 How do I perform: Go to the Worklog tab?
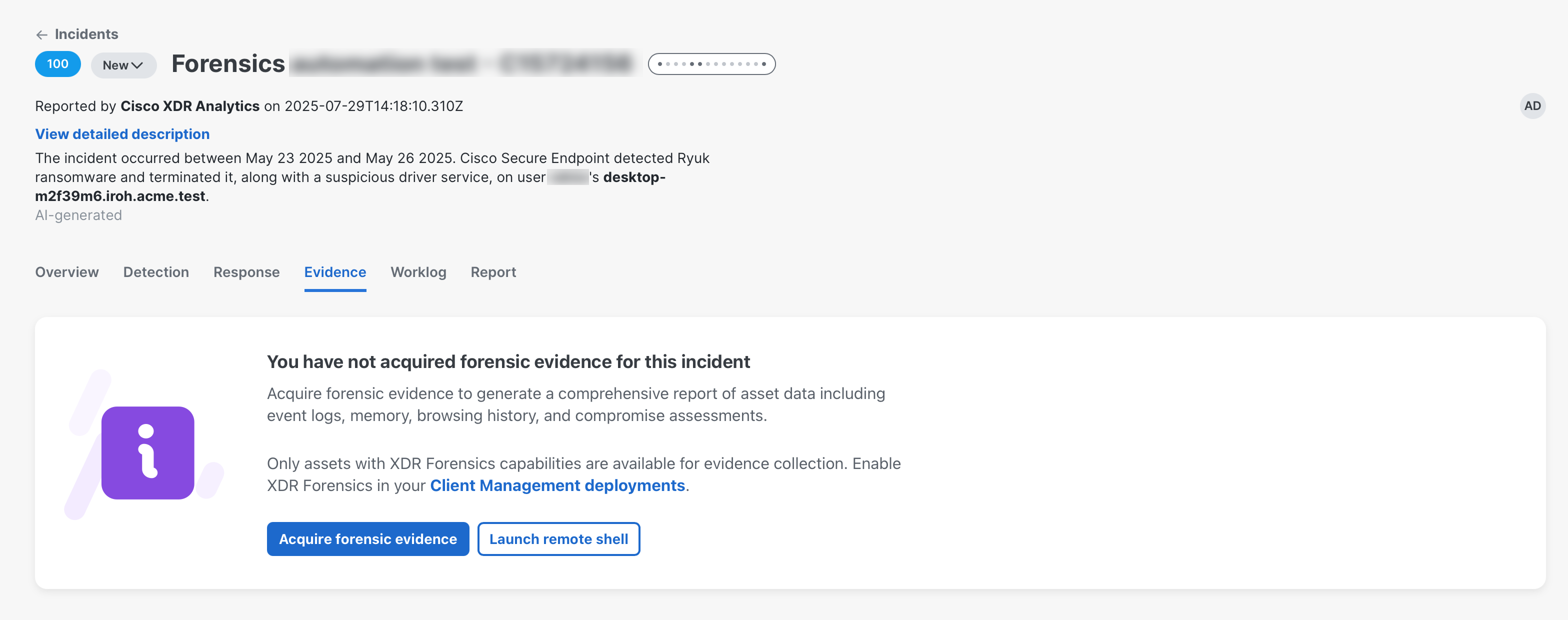pyautogui.click(x=418, y=272)
